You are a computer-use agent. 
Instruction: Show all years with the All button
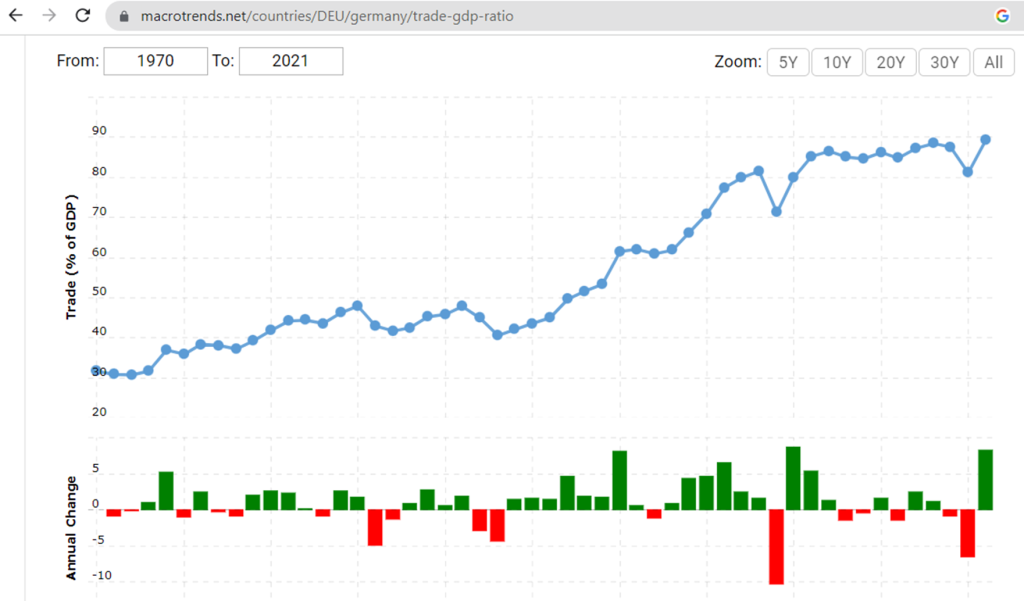click(993, 62)
